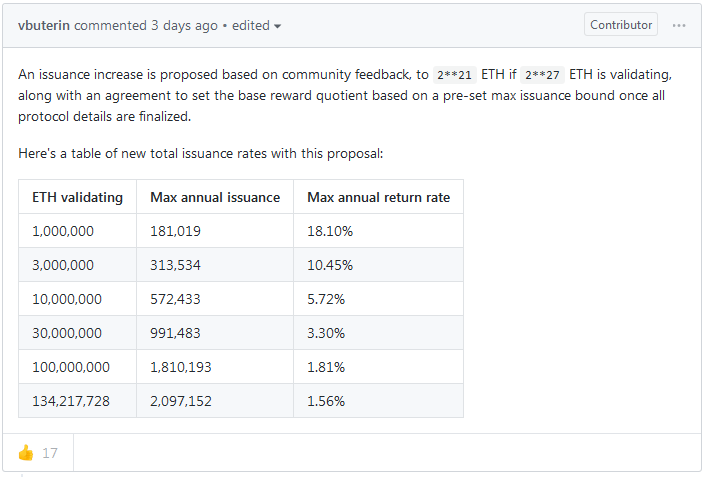Click the 2**27 inline code

click(x=542, y=75)
